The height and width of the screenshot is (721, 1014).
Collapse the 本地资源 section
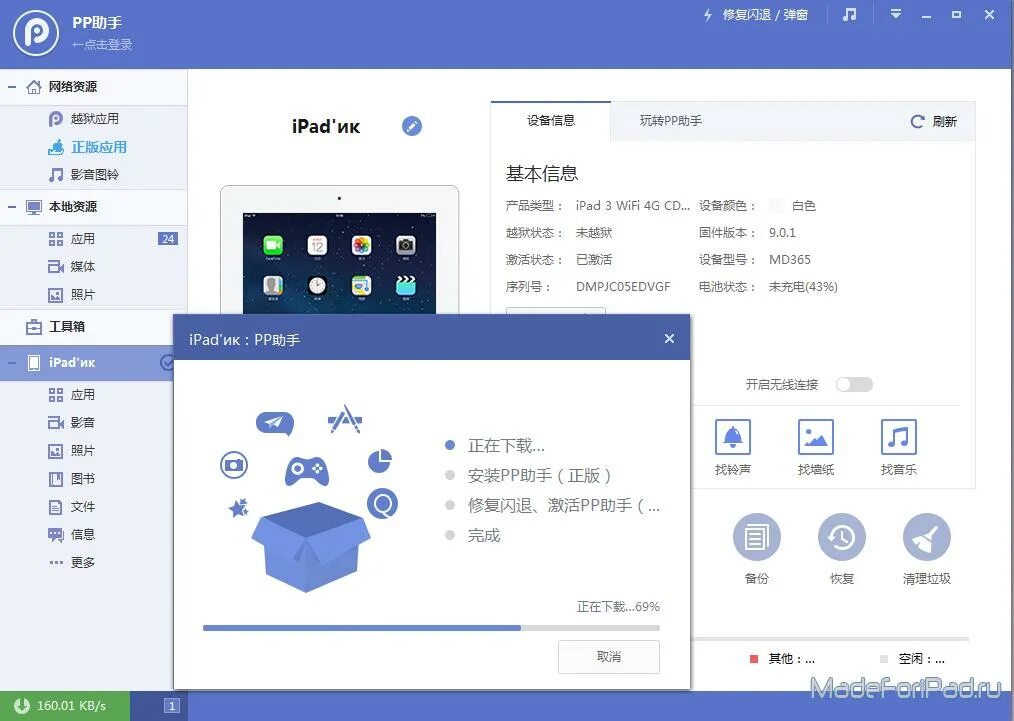12,207
